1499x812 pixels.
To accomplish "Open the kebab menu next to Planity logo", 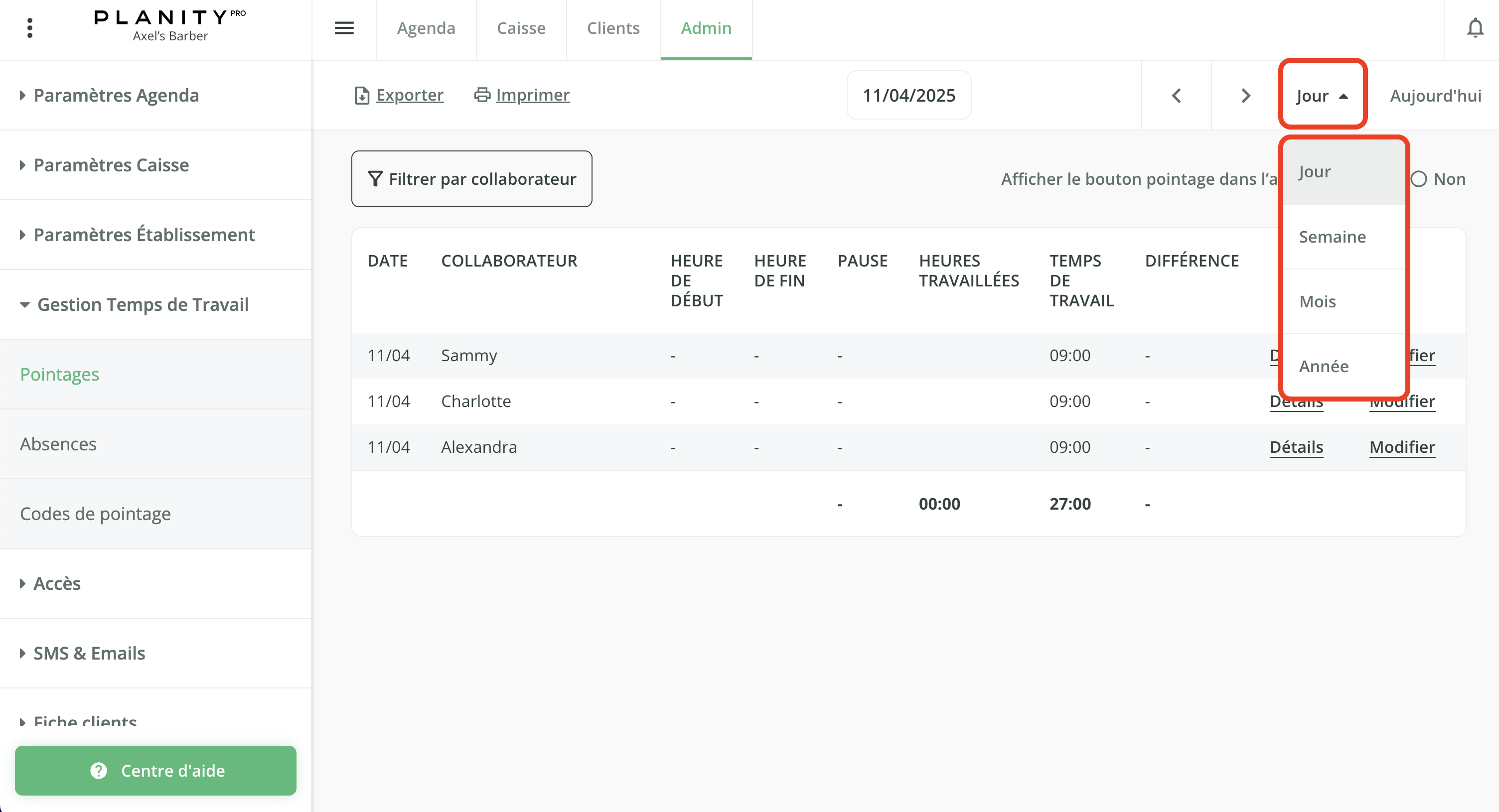I will 30,27.
